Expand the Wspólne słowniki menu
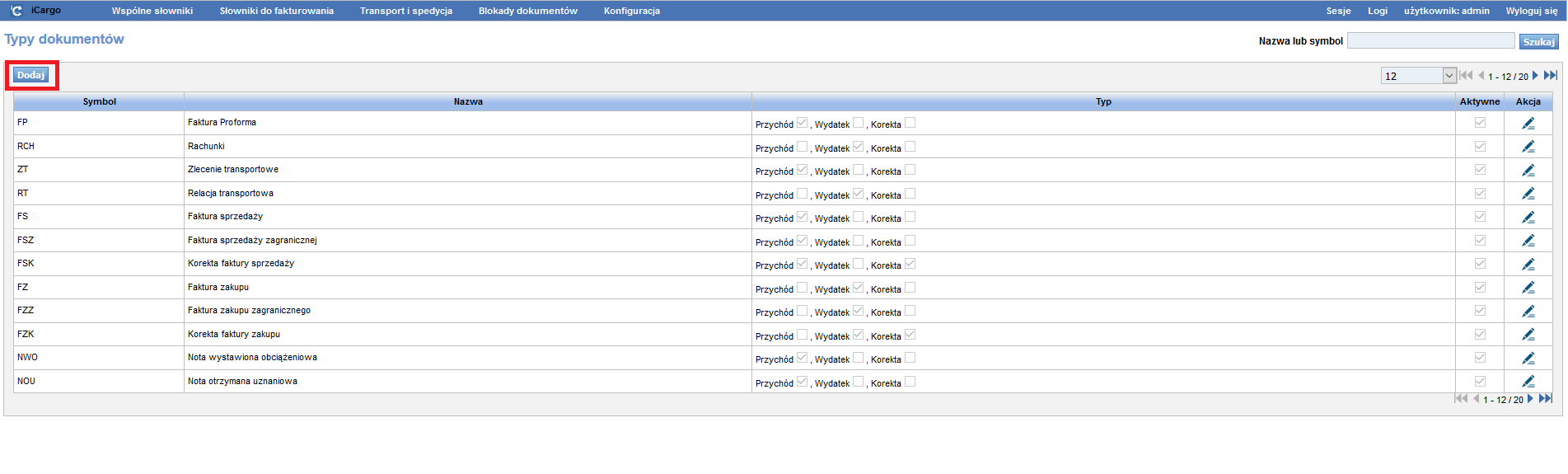1568x474 pixels. click(x=152, y=11)
